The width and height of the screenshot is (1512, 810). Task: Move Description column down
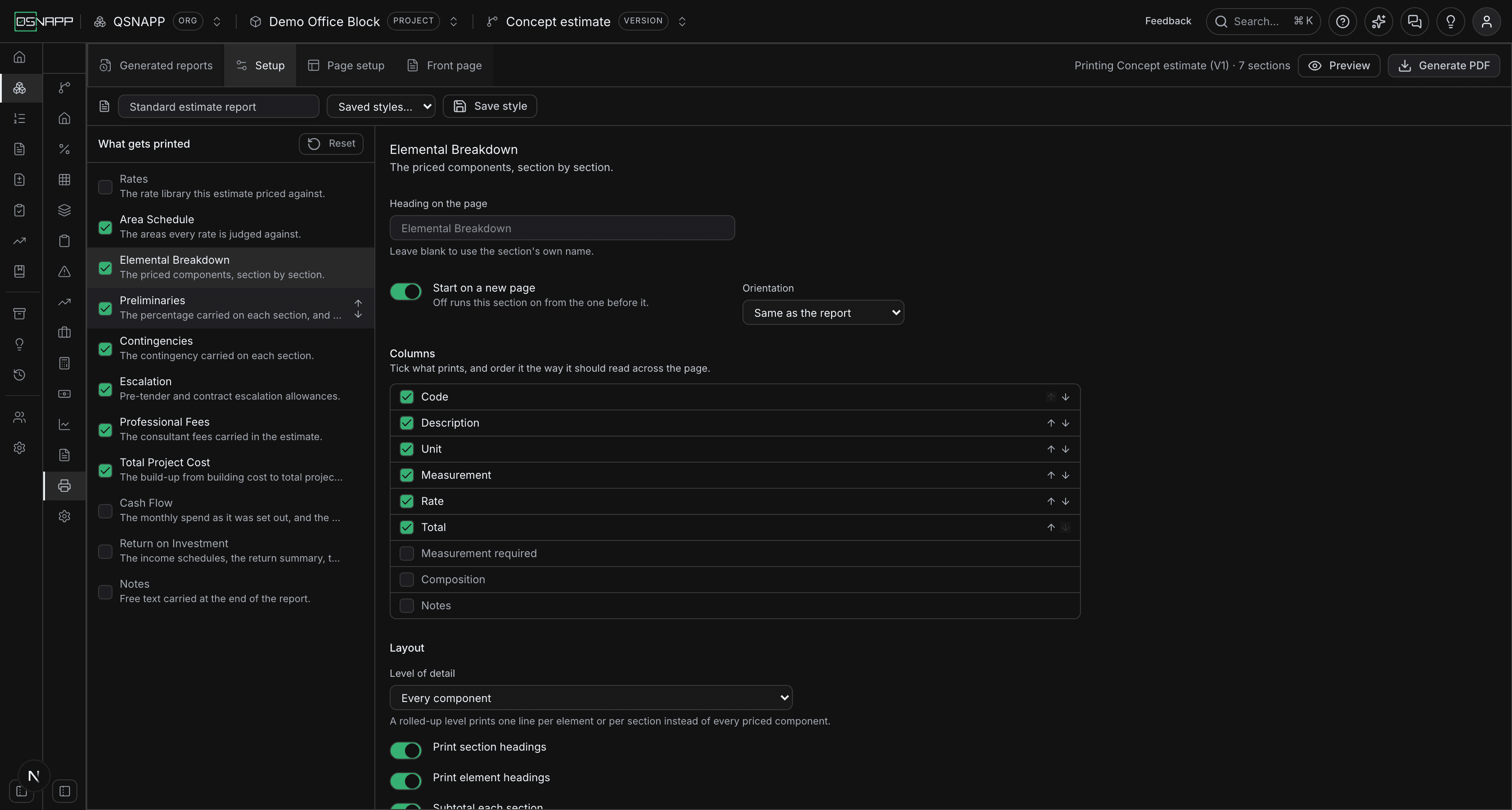tap(1065, 423)
